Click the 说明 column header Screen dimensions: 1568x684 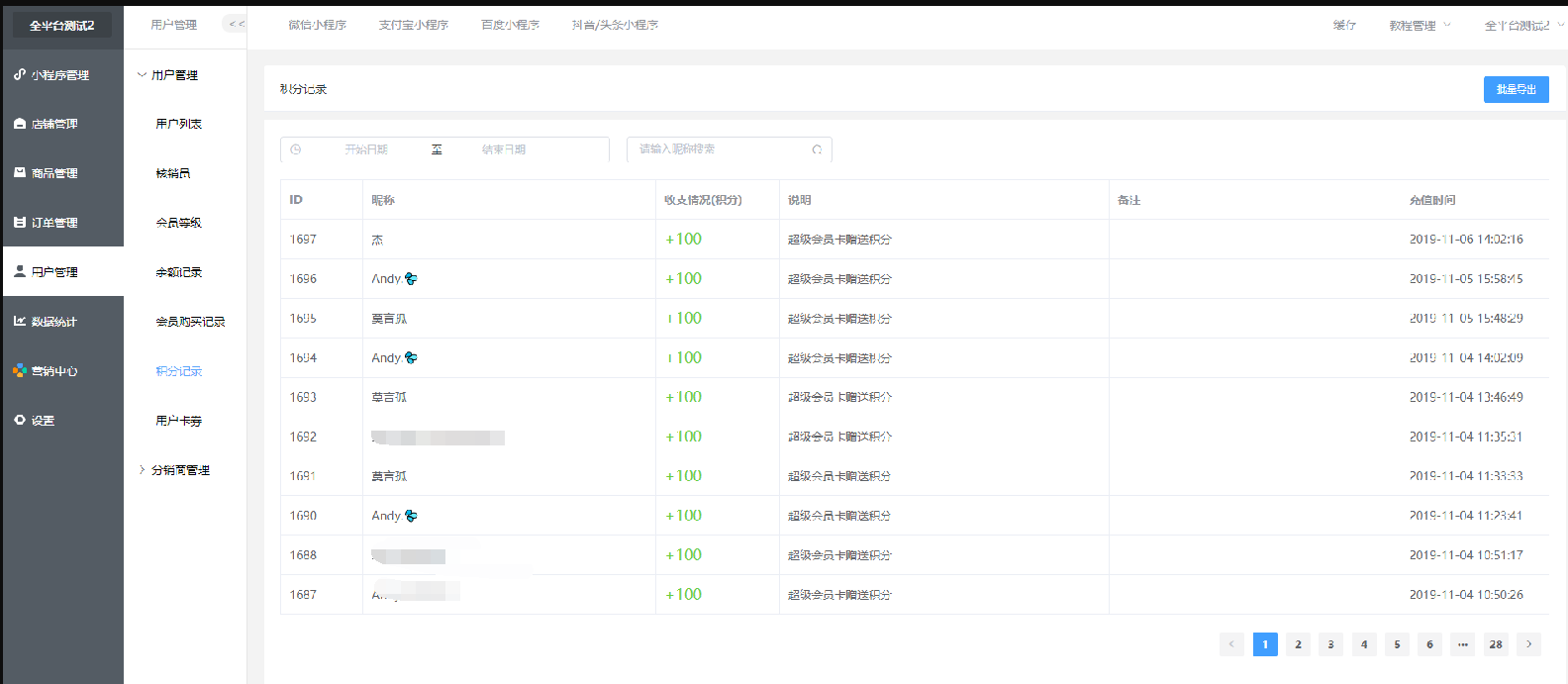(800, 200)
